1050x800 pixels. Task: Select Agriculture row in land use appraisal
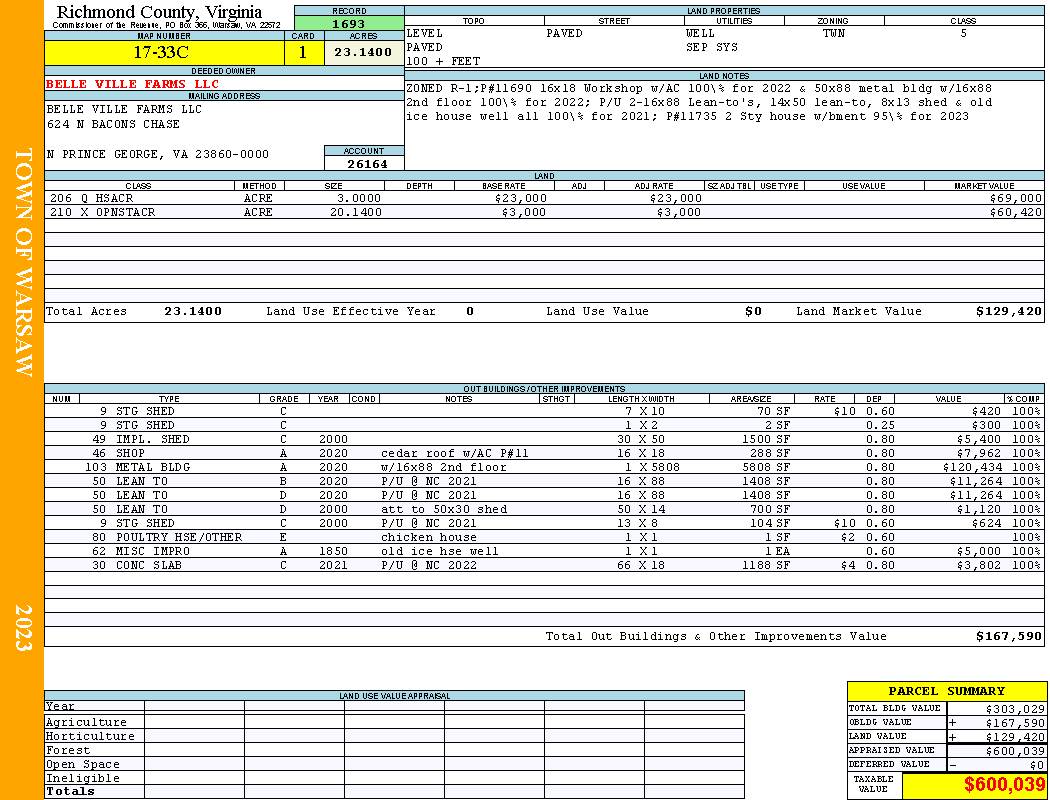click(394, 722)
